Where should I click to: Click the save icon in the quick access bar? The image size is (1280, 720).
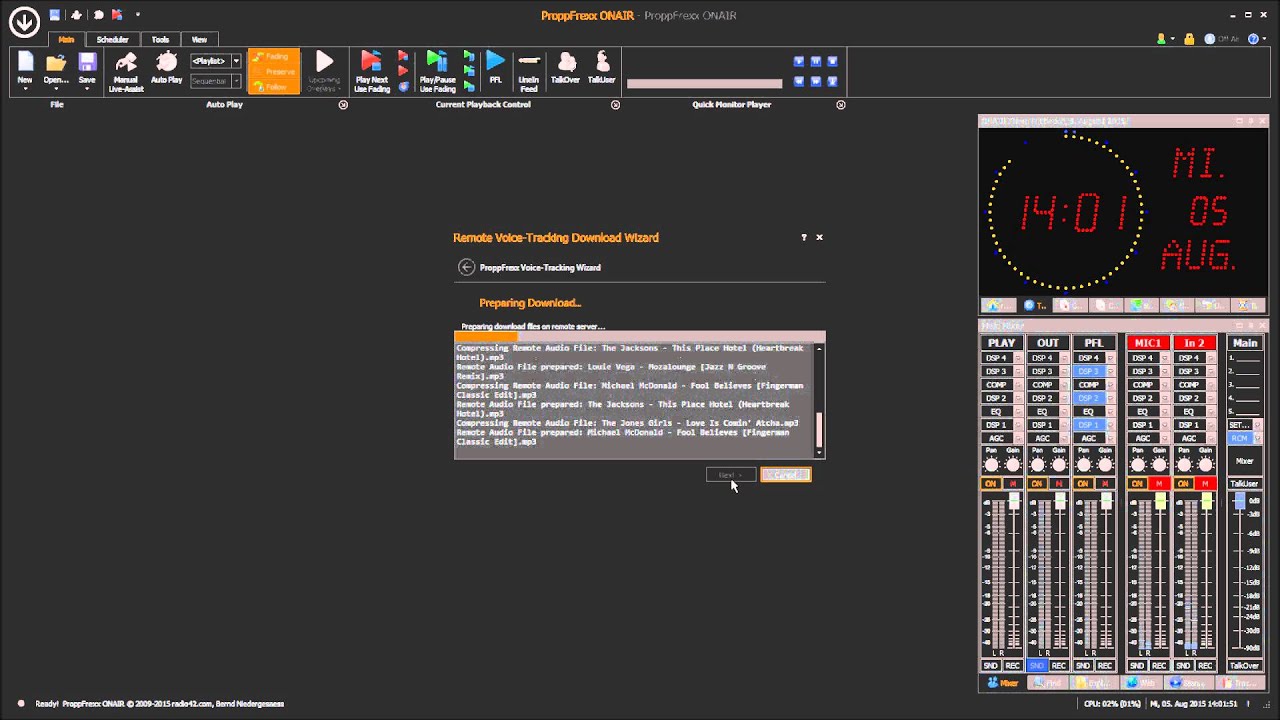(55, 15)
